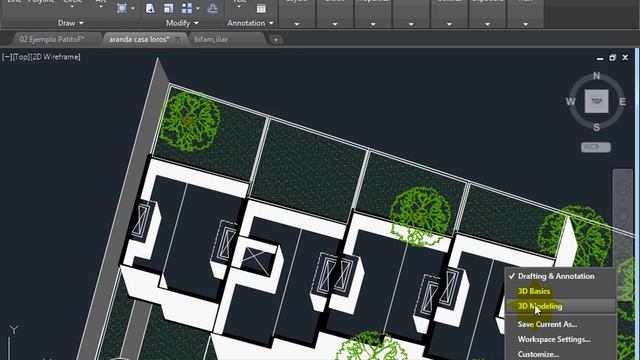The image size is (640, 360).
Task: Click the W direction on the ViewCube
Action: point(571,101)
